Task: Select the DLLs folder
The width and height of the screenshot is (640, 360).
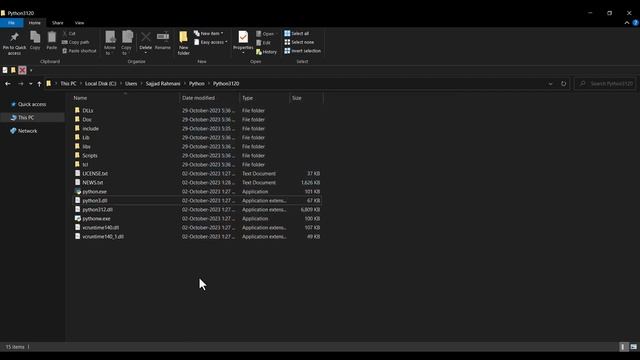Action: coord(87,111)
